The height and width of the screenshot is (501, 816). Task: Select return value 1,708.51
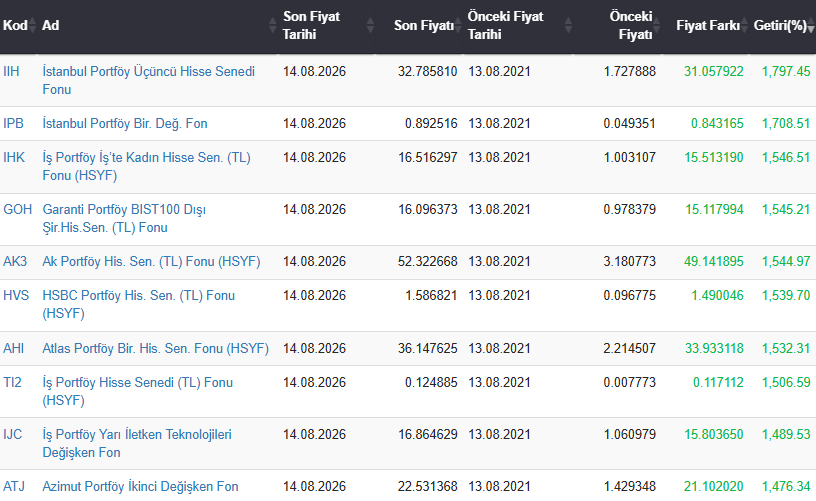pos(786,123)
